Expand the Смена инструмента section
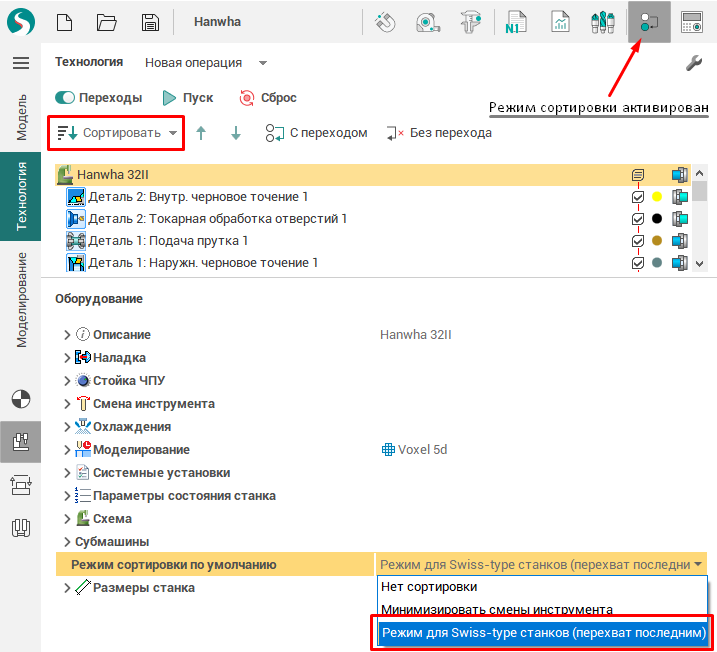This screenshot has height=652, width=717. (67, 404)
